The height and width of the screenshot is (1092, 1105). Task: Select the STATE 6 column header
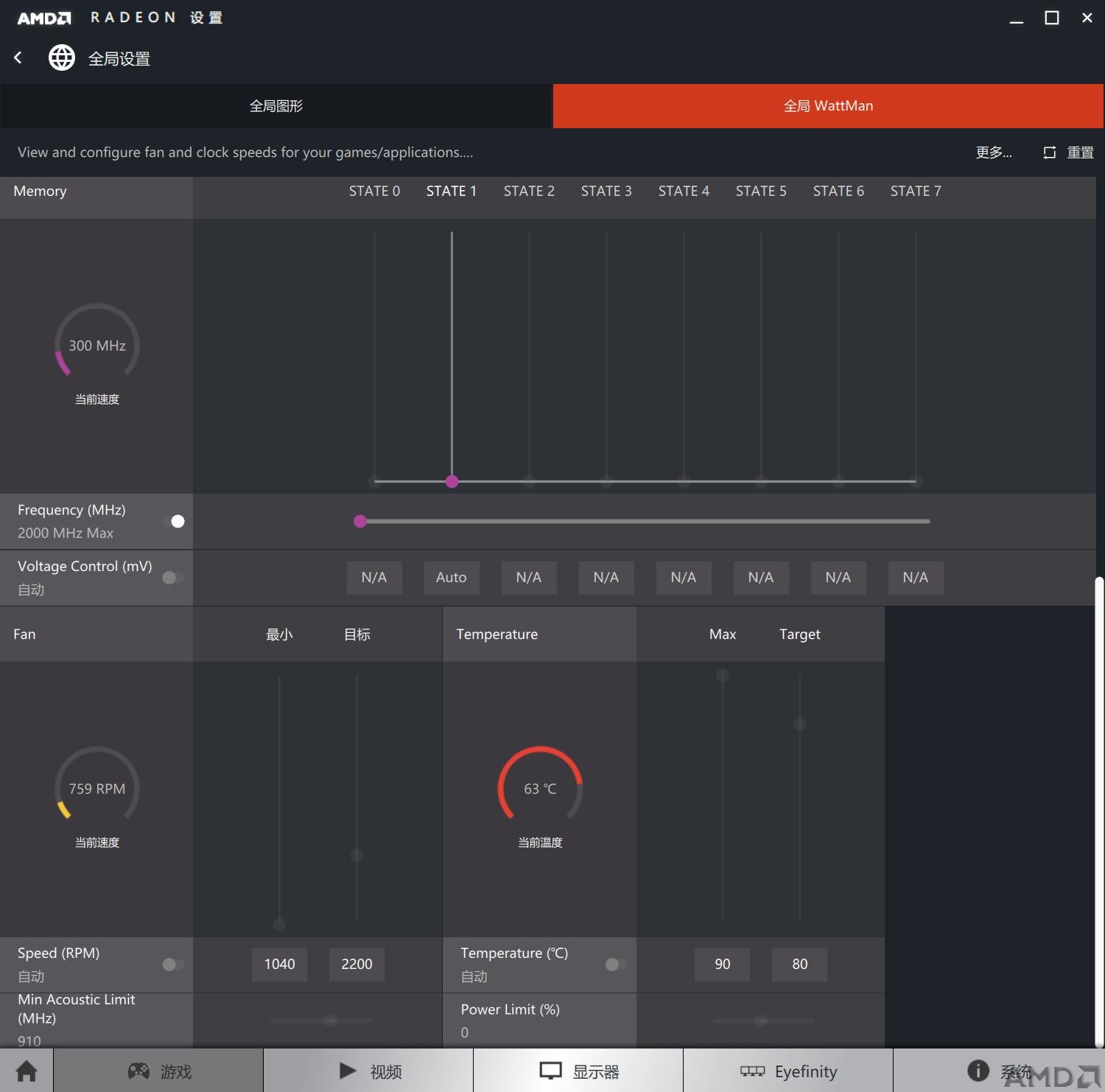point(838,191)
